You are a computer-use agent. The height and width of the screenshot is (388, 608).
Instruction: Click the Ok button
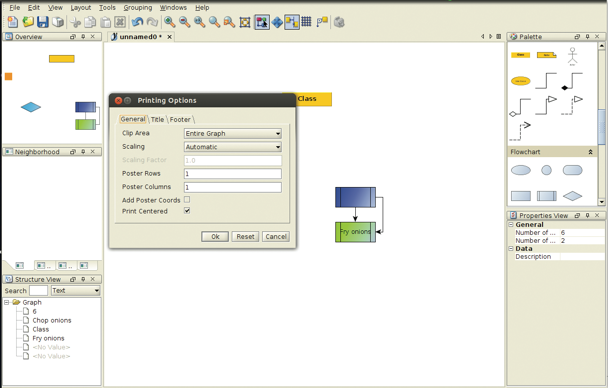tap(215, 236)
